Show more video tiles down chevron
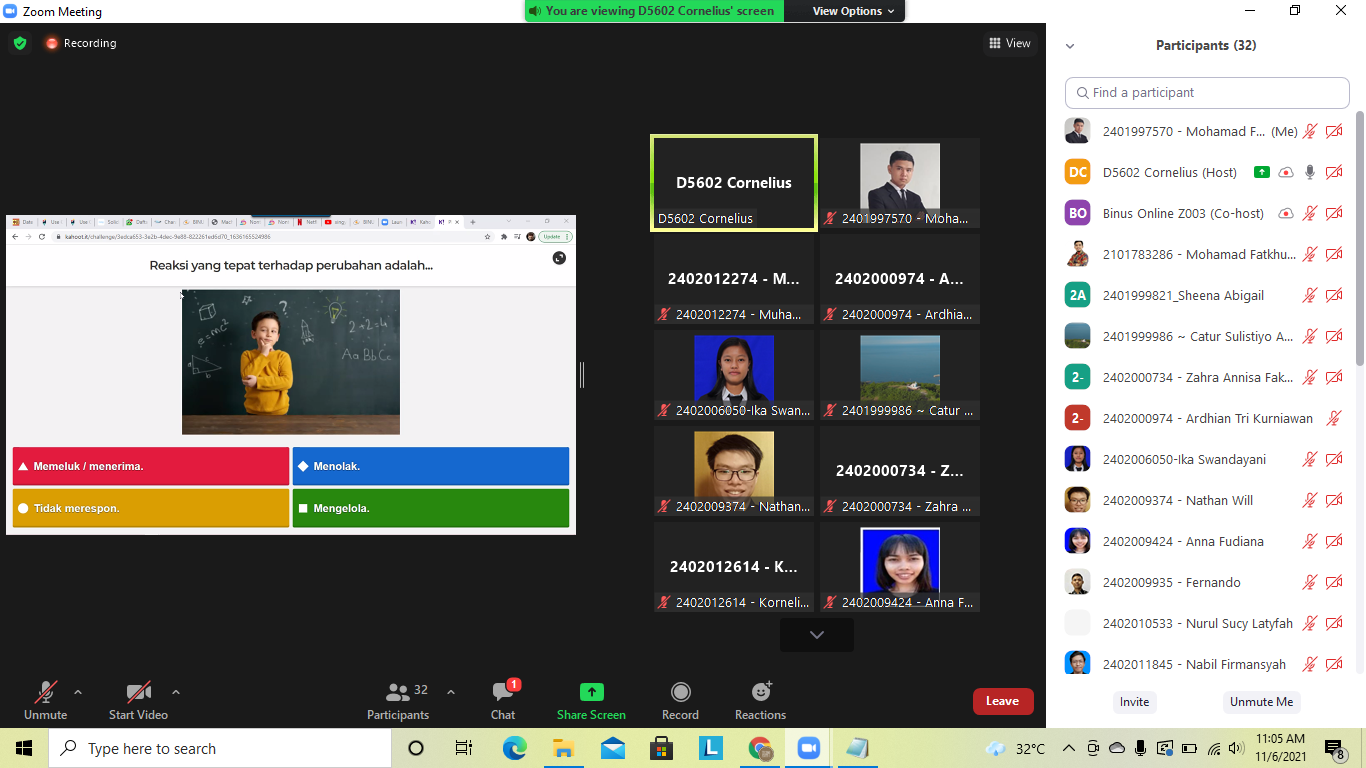 816,635
